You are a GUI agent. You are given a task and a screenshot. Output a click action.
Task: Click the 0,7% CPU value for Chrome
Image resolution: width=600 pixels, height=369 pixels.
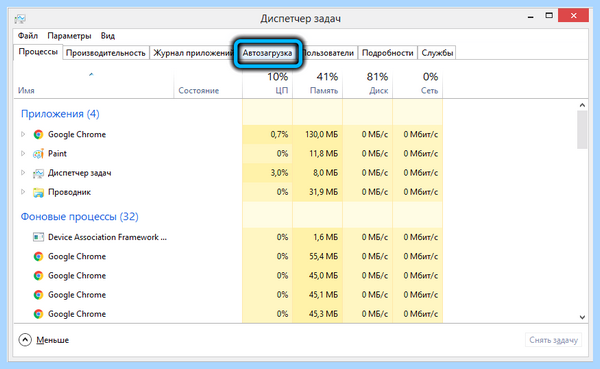point(279,134)
